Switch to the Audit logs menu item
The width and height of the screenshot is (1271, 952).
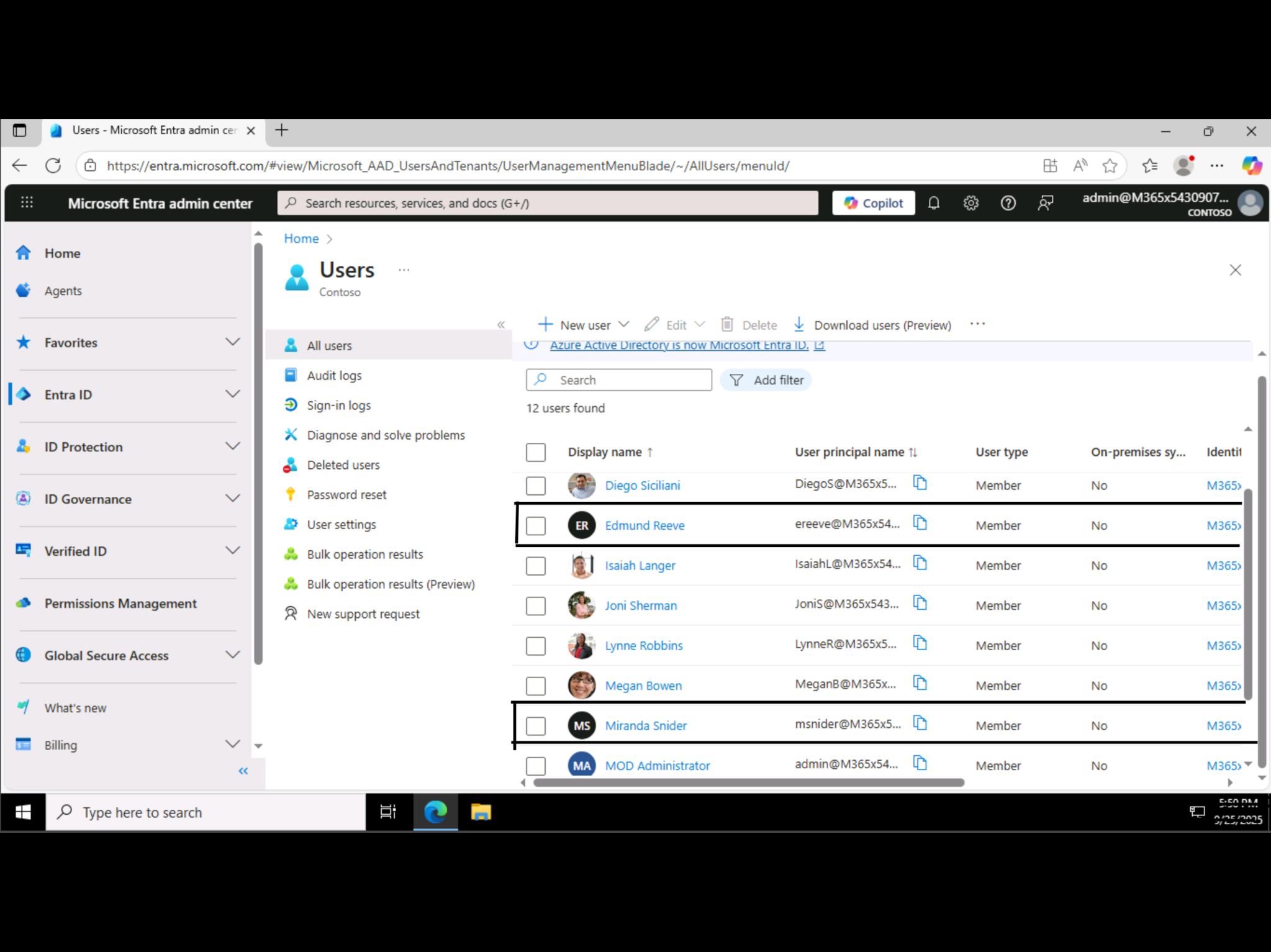334,375
